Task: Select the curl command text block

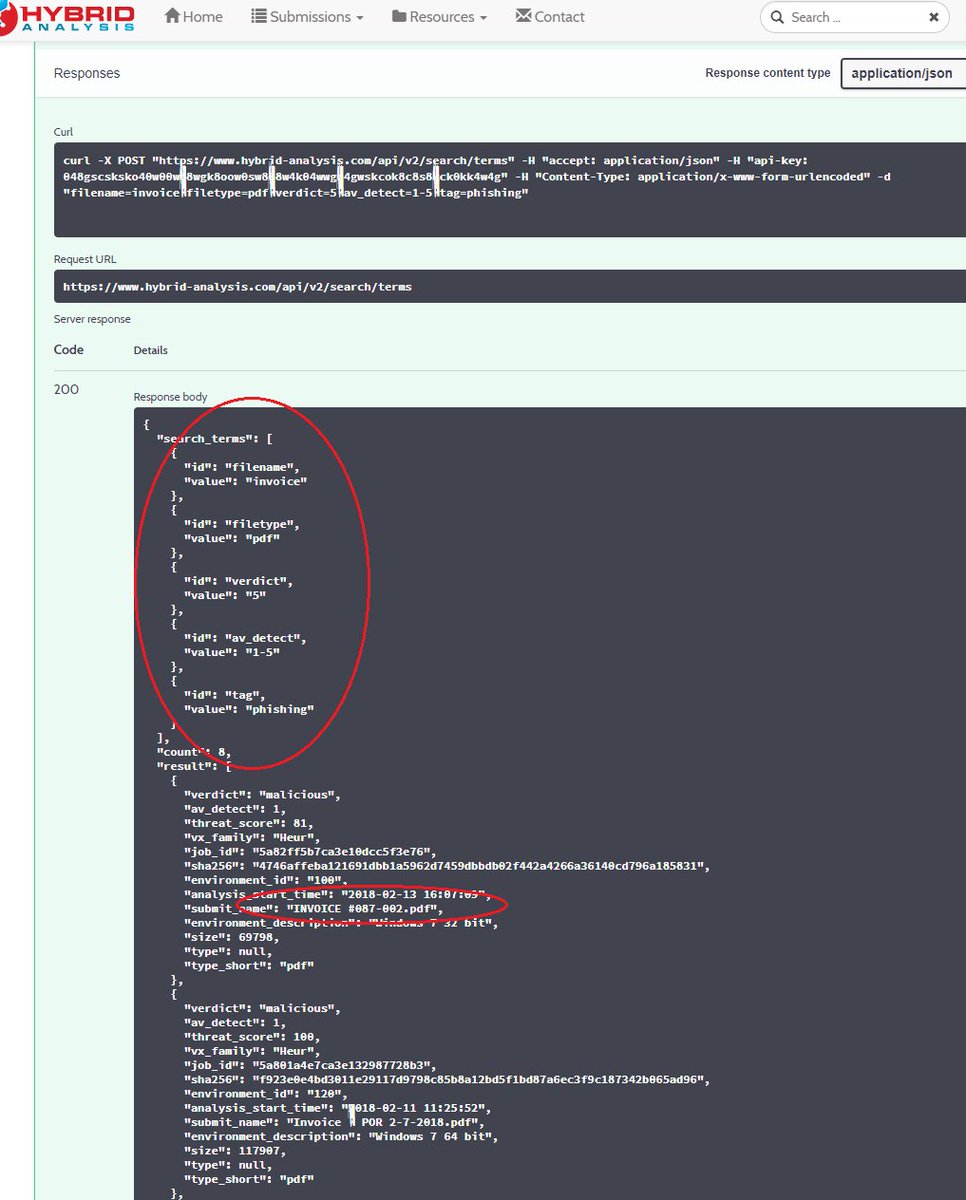Action: pyautogui.click(x=510, y=189)
